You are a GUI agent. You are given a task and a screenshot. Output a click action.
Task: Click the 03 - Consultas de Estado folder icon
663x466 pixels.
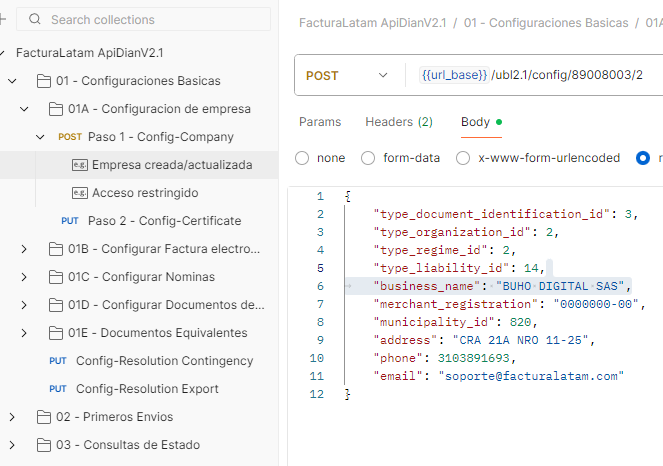coord(43,445)
